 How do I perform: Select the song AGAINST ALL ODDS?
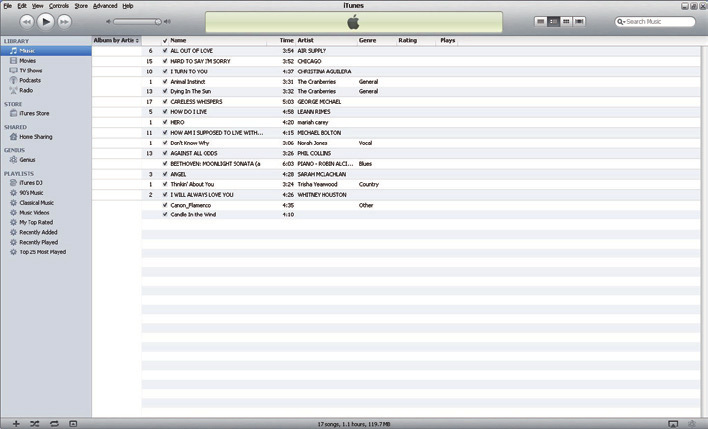pyautogui.click(x=194, y=154)
